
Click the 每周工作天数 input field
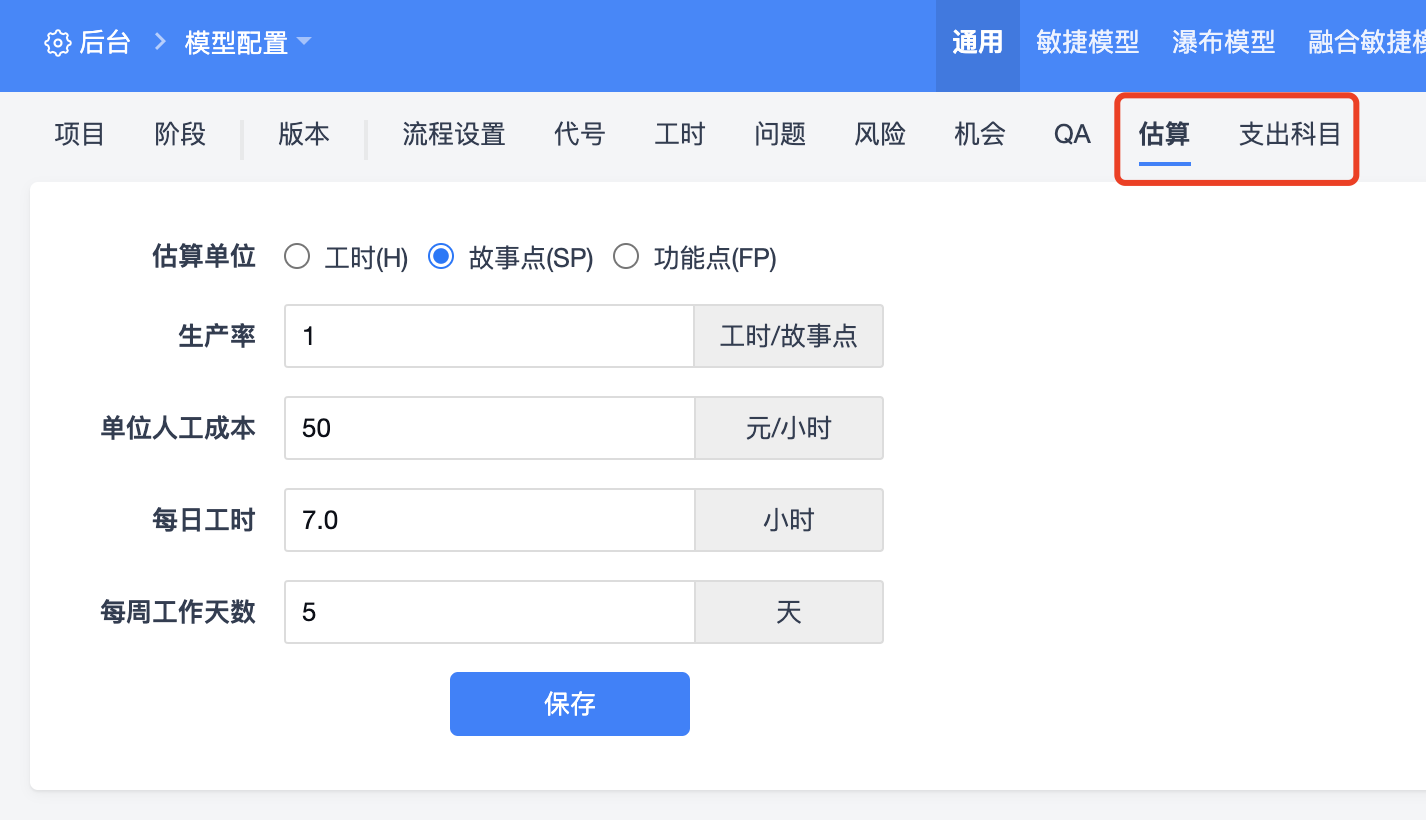489,612
